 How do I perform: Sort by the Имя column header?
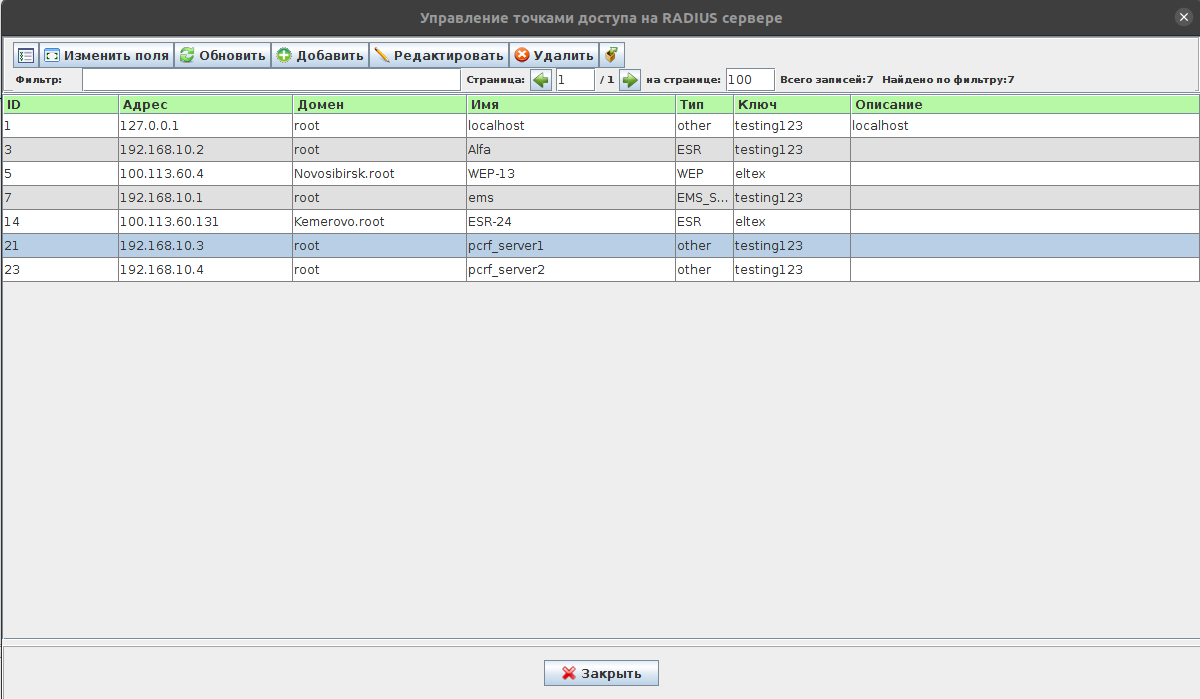[571, 104]
